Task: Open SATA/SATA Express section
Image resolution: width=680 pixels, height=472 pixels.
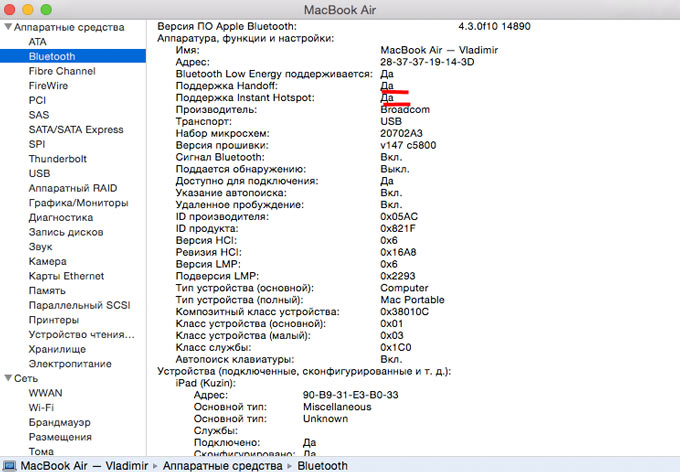Action: [x=76, y=130]
